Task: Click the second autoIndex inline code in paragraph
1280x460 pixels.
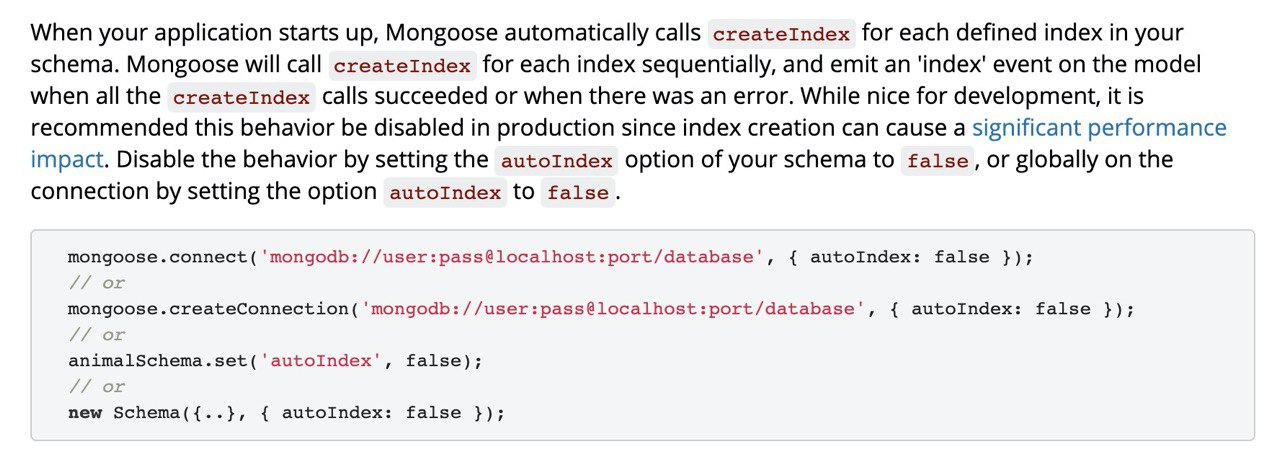Action: (x=446, y=193)
